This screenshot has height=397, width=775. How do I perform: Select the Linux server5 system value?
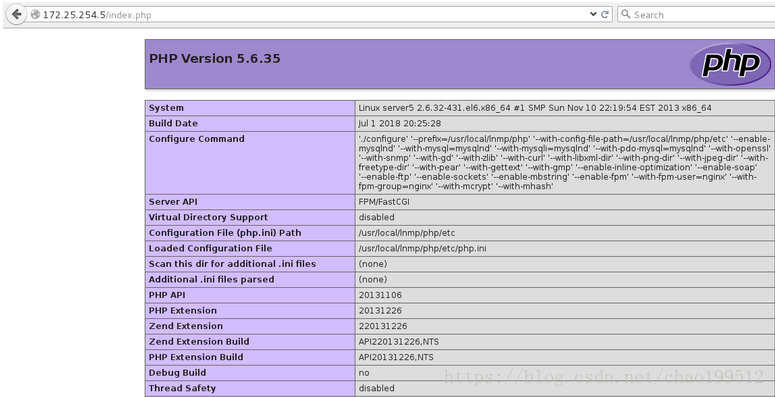(x=535, y=108)
